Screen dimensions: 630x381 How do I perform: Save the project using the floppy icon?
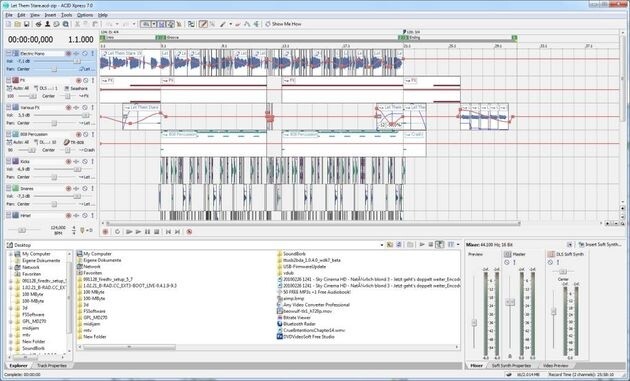click(x=27, y=24)
